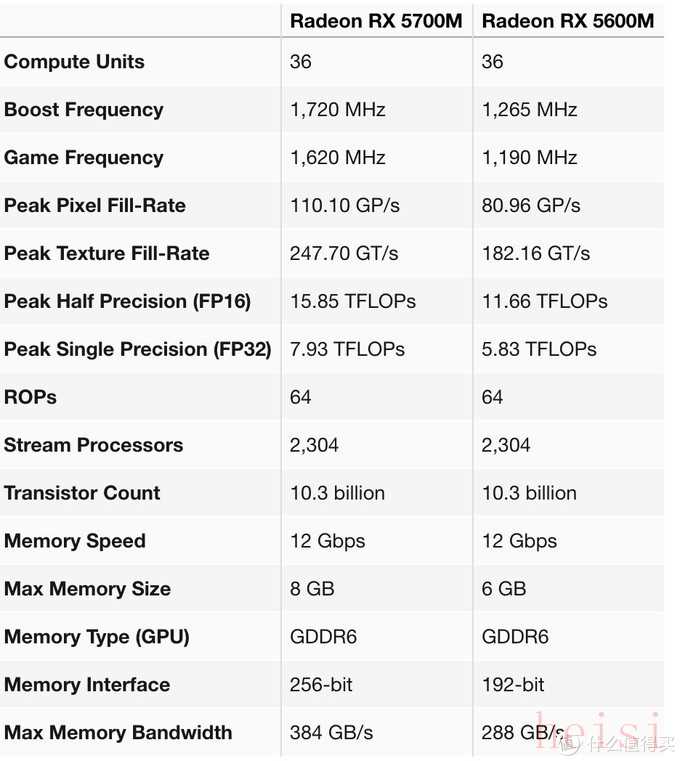The width and height of the screenshot is (680, 761).
Task: Click the 1,265 MHz boost frequency cell
Action: 529,110
